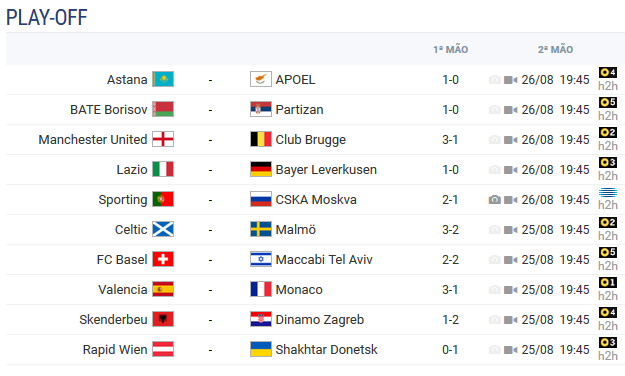
Task: Click the odds badge in Valencia-Monaco row
Action: tap(608, 283)
